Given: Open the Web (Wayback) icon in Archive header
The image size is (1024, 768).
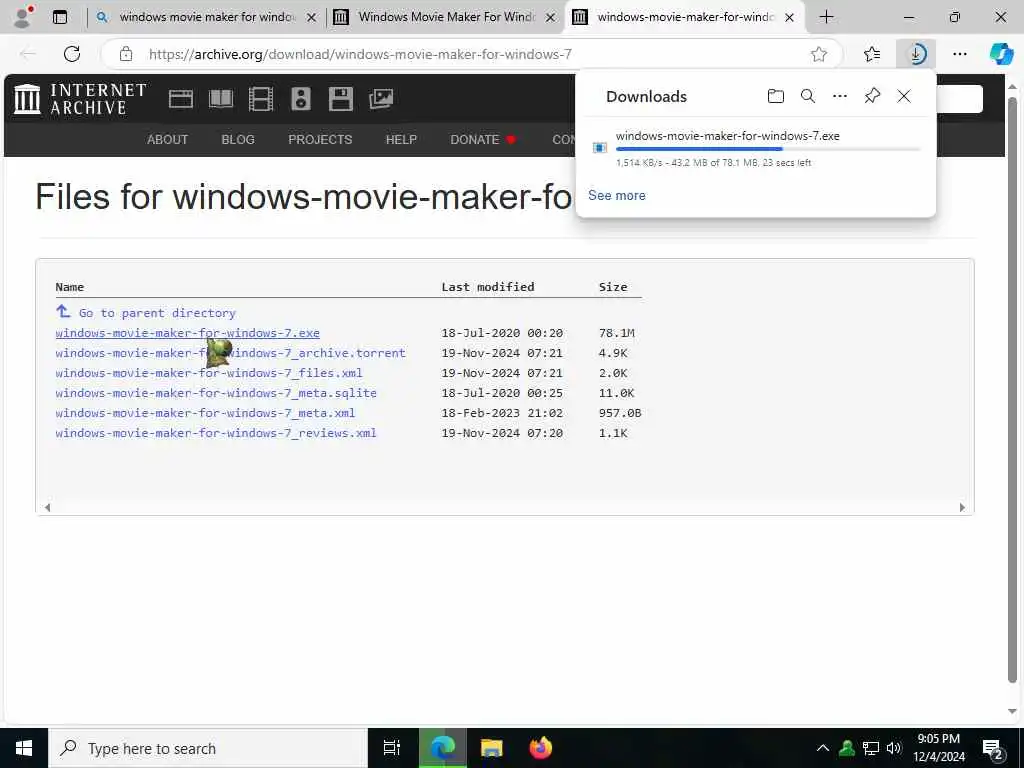Looking at the screenshot, I should pyautogui.click(x=180, y=99).
